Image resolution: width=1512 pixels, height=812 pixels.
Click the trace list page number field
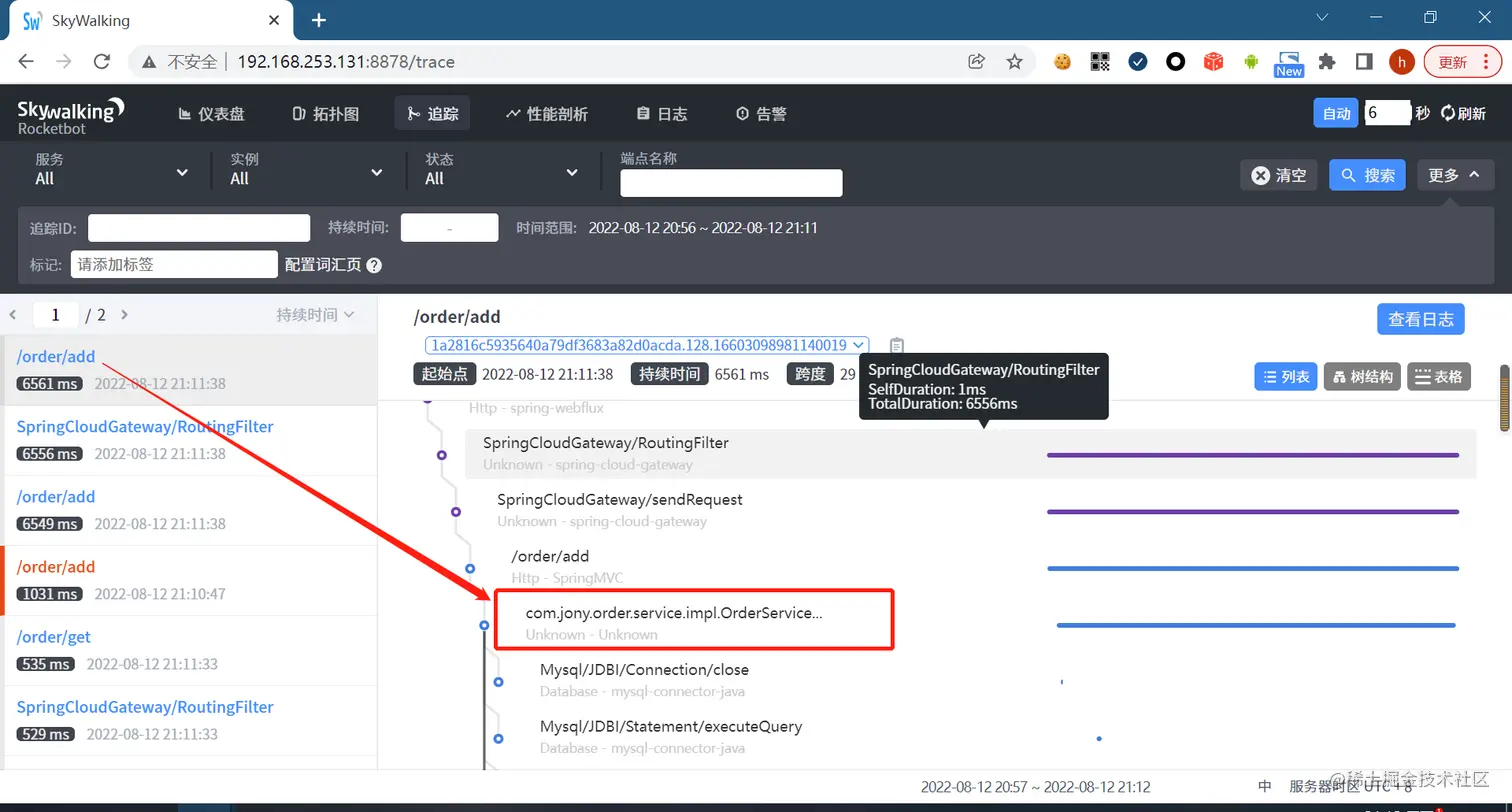pyautogui.click(x=56, y=315)
